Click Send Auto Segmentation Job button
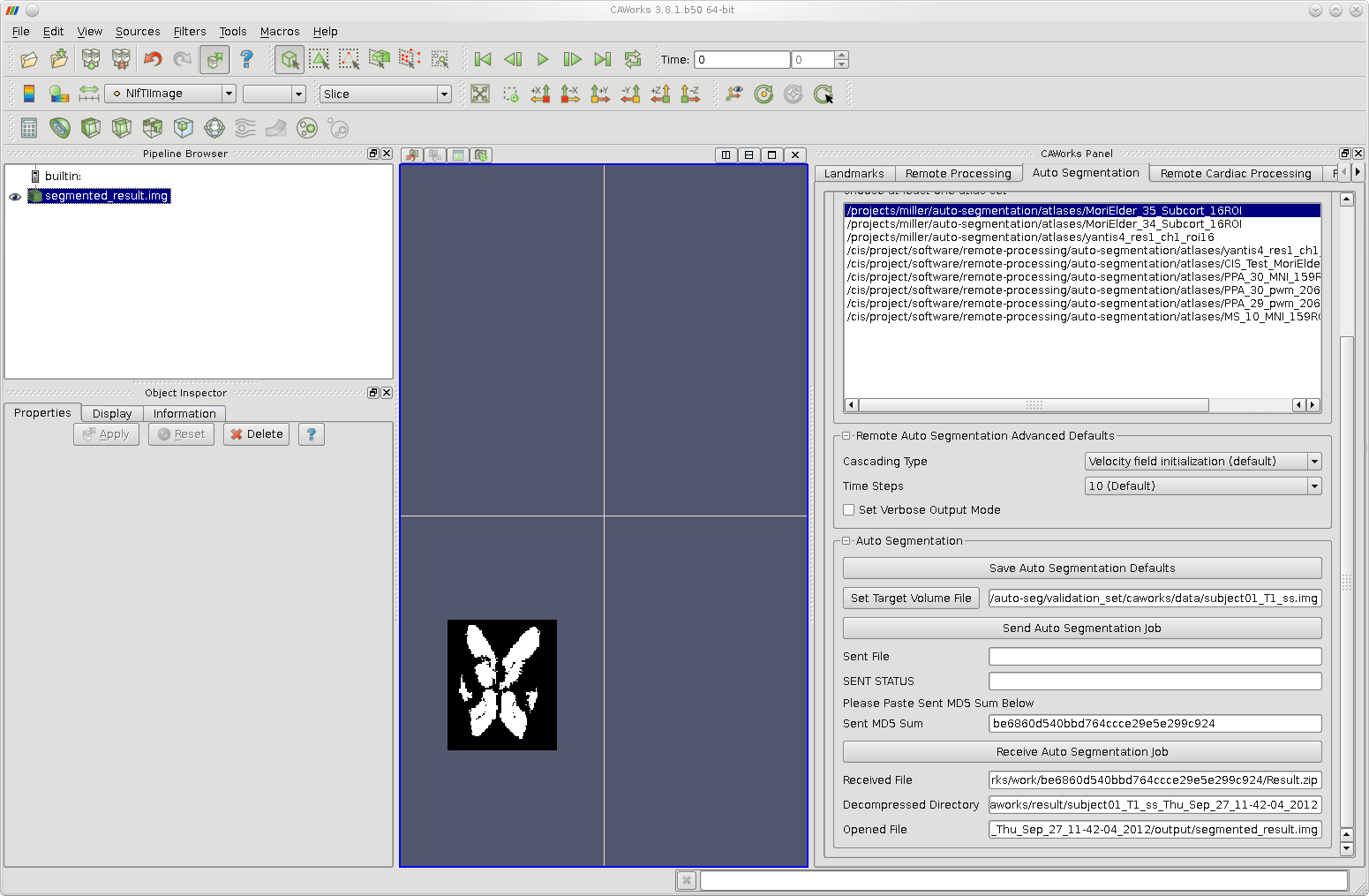 click(x=1081, y=629)
